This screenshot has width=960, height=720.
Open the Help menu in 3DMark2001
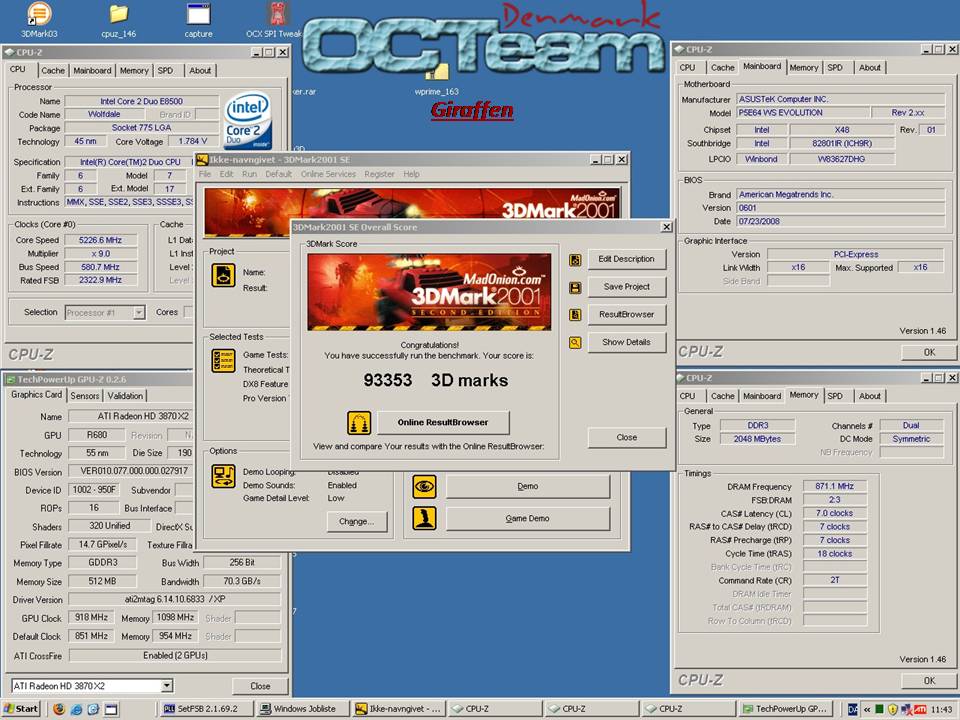pyautogui.click(x=411, y=174)
